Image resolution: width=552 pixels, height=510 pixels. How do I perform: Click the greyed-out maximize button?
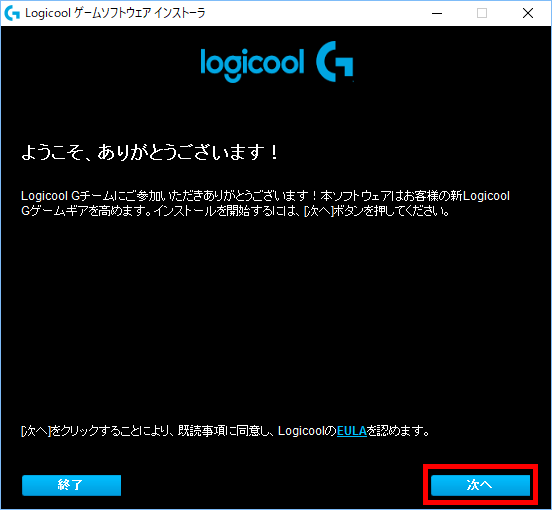[x=482, y=13]
